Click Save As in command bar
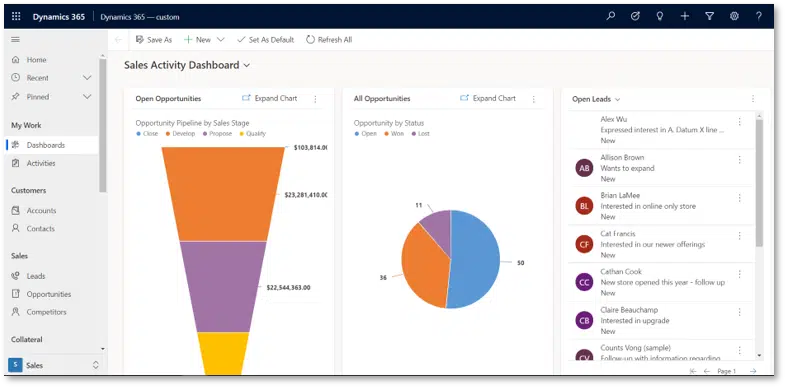785x387 pixels. pyautogui.click(x=154, y=40)
